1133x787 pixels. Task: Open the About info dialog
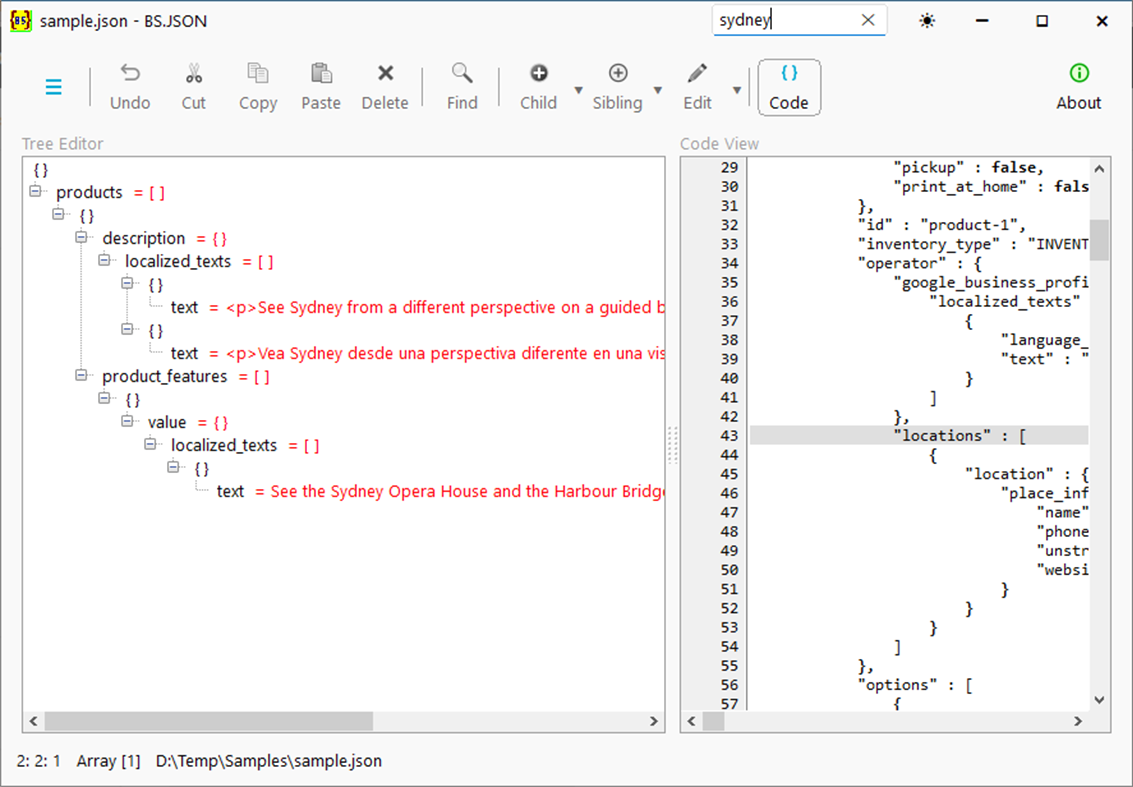point(1079,87)
